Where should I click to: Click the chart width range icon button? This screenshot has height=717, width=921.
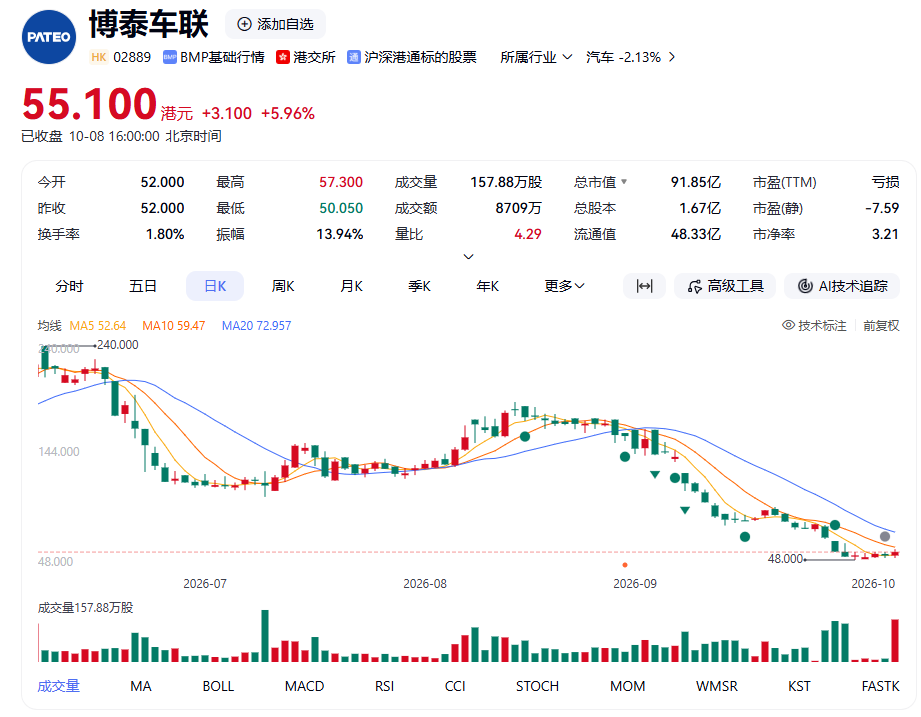(644, 286)
